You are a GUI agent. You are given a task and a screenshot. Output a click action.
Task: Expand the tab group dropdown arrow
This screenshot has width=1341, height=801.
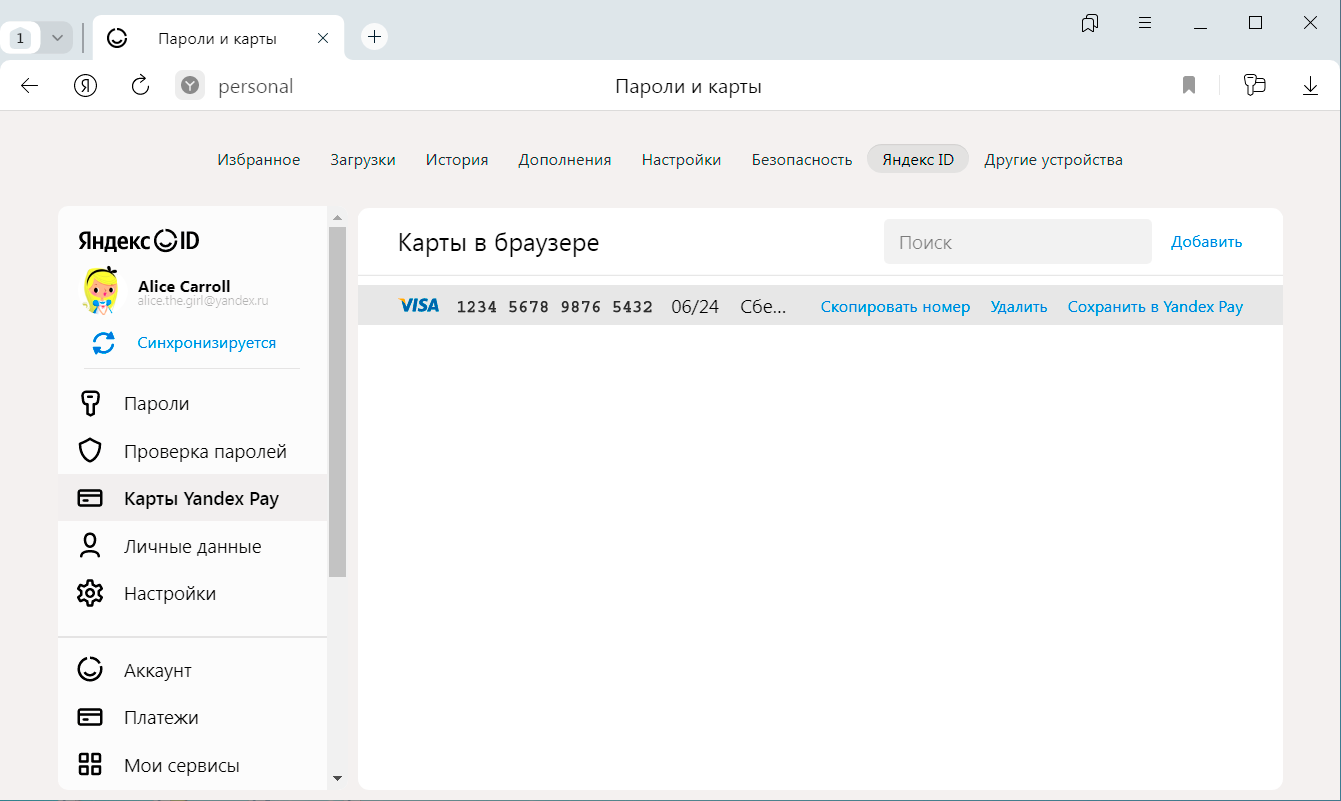click(x=57, y=38)
